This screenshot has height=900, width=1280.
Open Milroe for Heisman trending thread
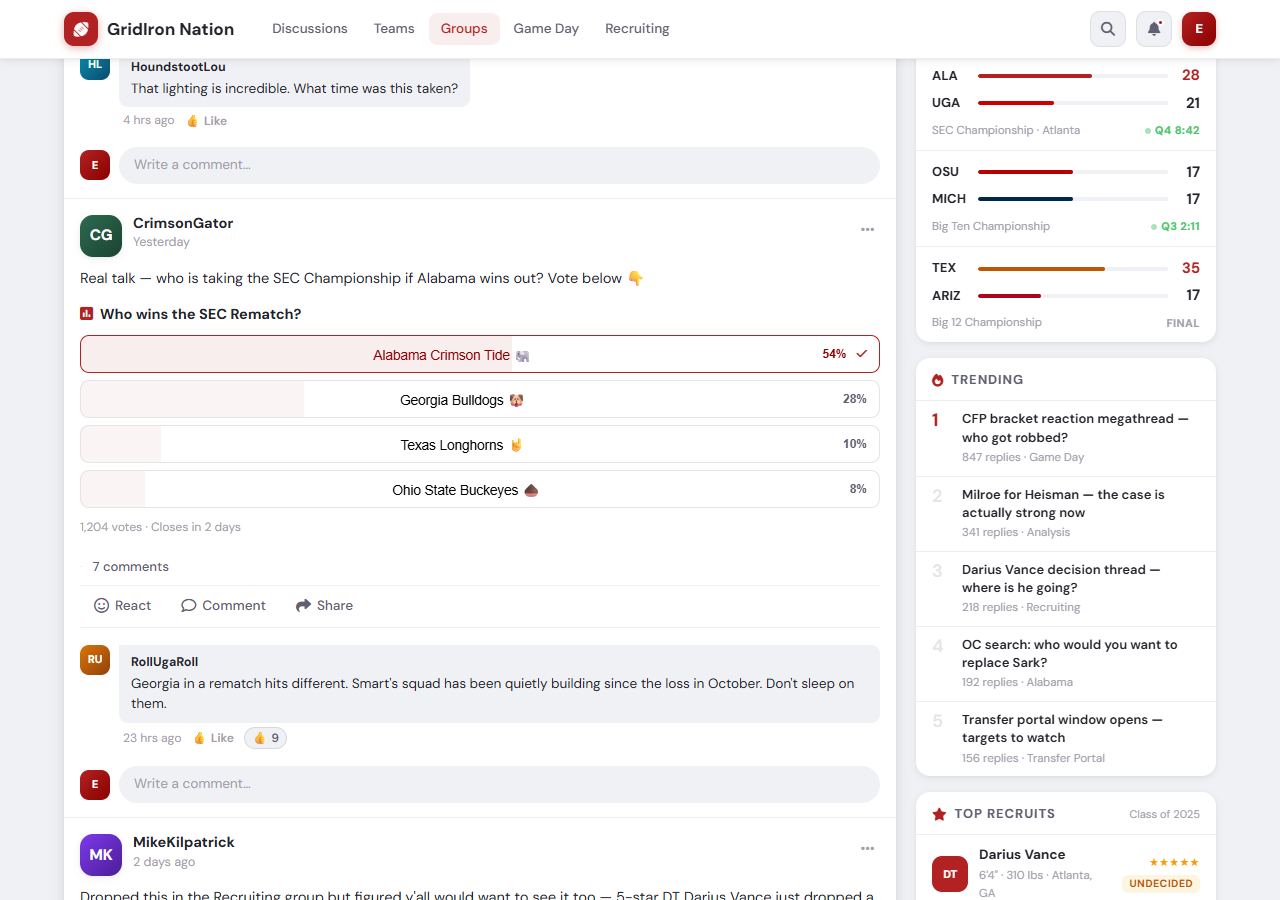pos(1063,503)
